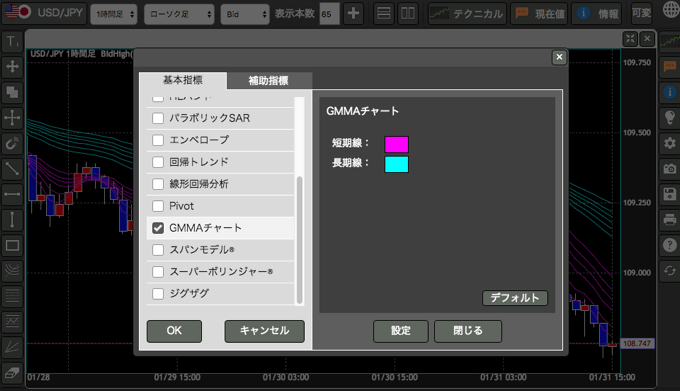
Task: Click the 可変 toolbar button
Action: click(641, 13)
